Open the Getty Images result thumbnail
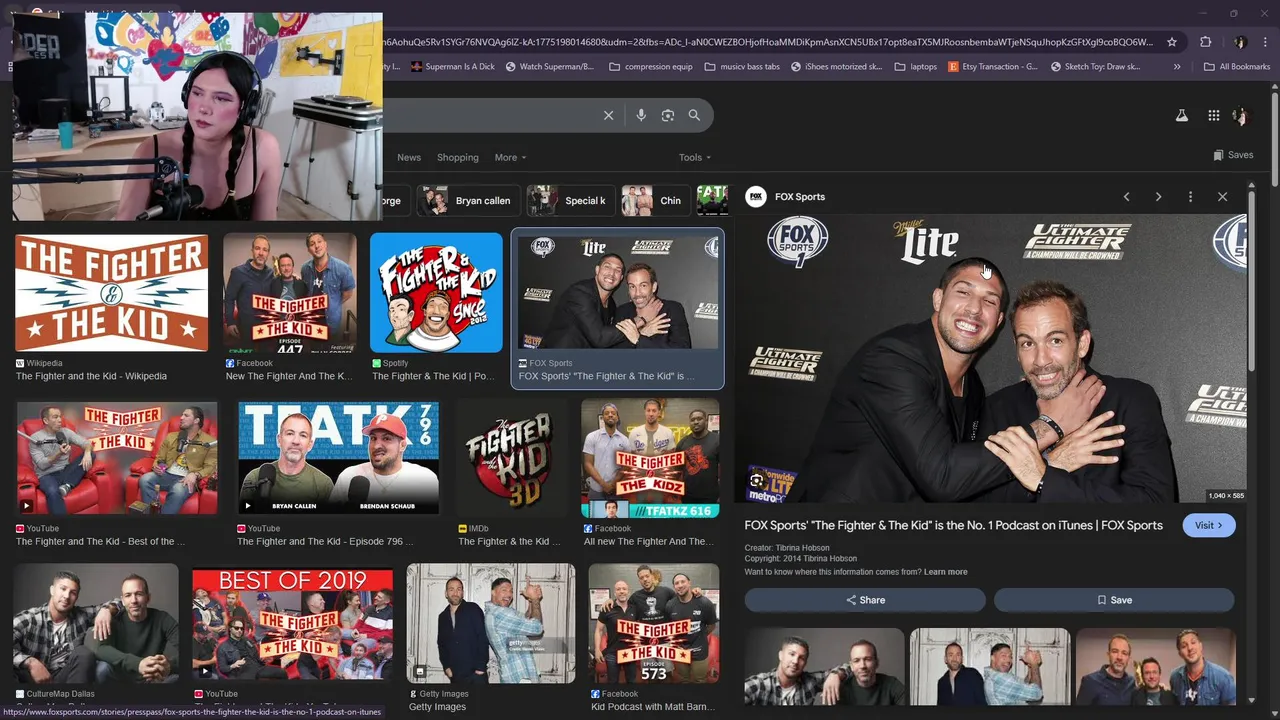Image resolution: width=1280 pixels, height=720 pixels. (491, 623)
